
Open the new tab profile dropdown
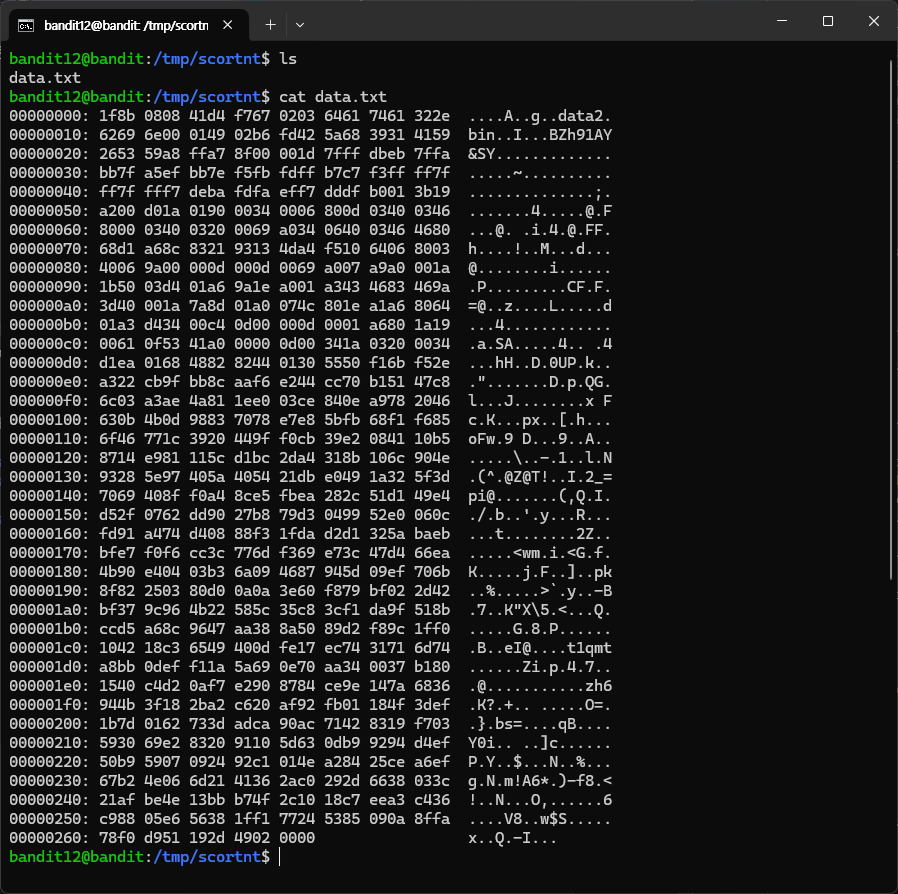(x=300, y=25)
